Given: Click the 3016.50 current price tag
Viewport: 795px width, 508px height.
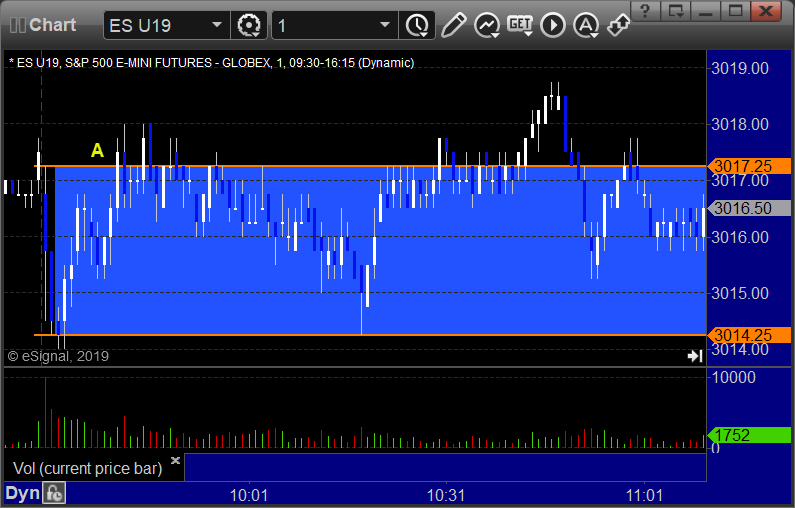Looking at the screenshot, I should [749, 208].
